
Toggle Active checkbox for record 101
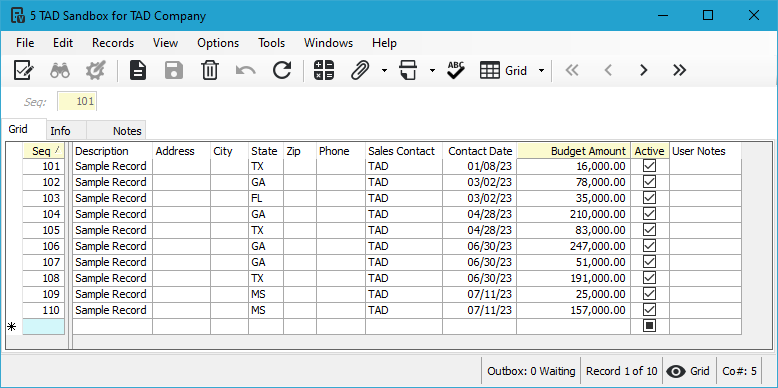click(649, 166)
